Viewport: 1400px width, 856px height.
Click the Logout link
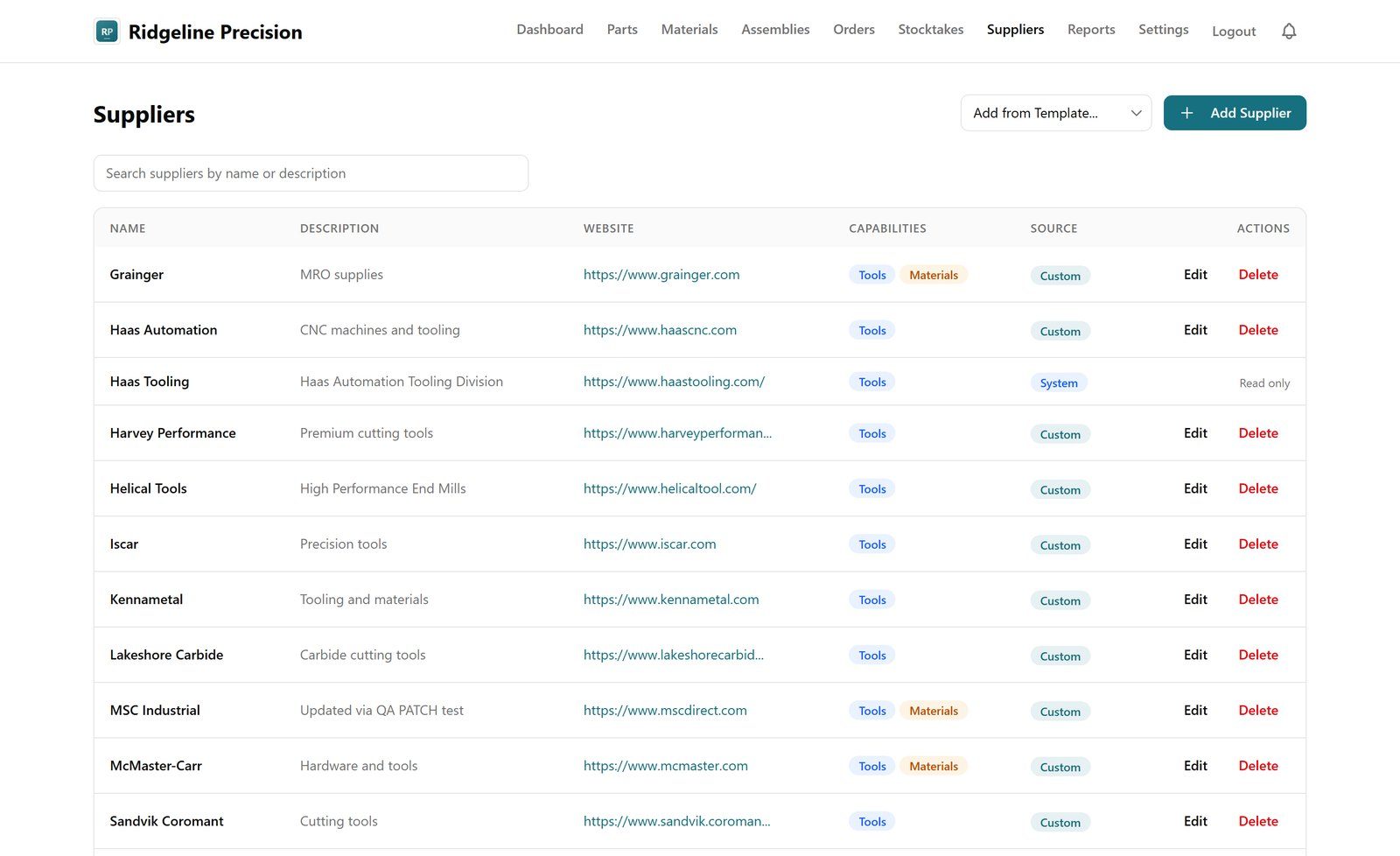click(1234, 32)
